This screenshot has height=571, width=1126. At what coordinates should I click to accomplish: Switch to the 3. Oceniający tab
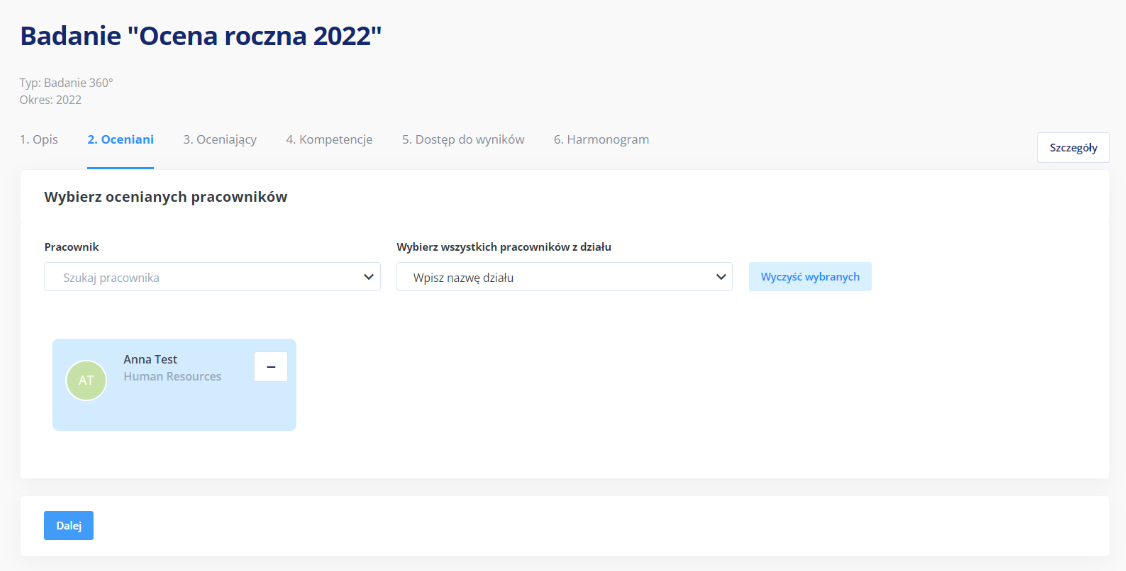click(220, 139)
